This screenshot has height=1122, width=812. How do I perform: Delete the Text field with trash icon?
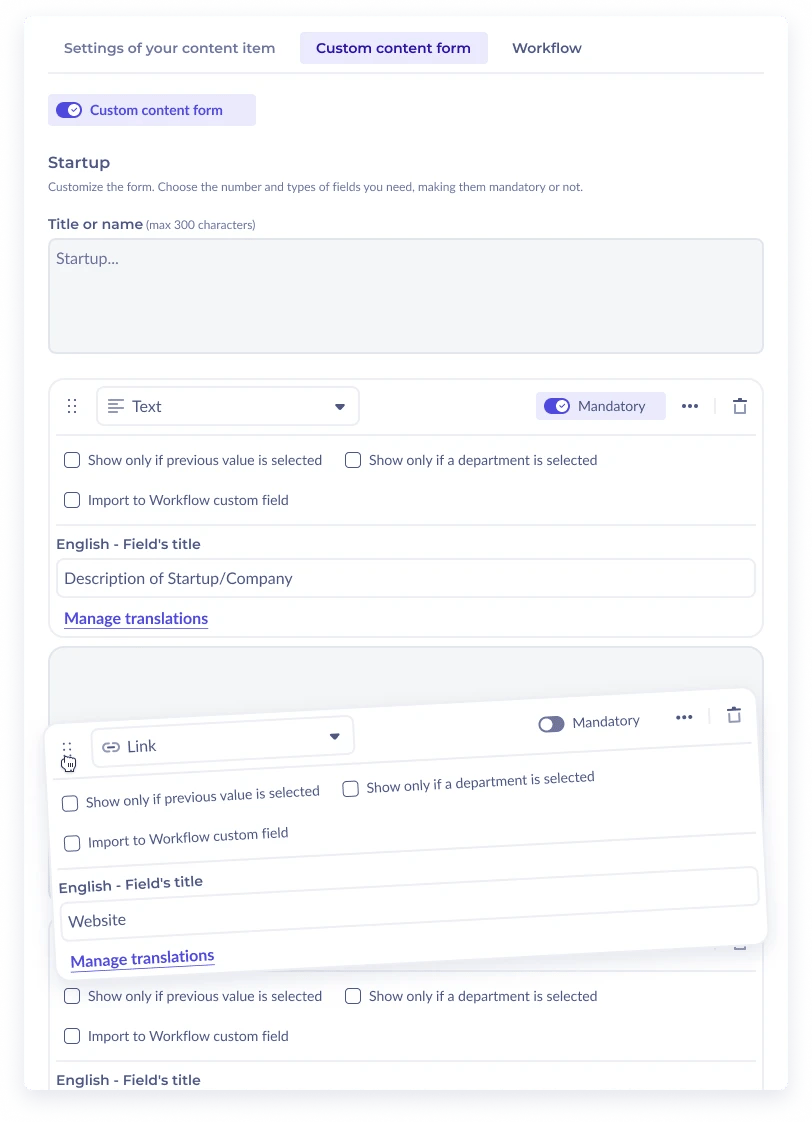point(740,406)
